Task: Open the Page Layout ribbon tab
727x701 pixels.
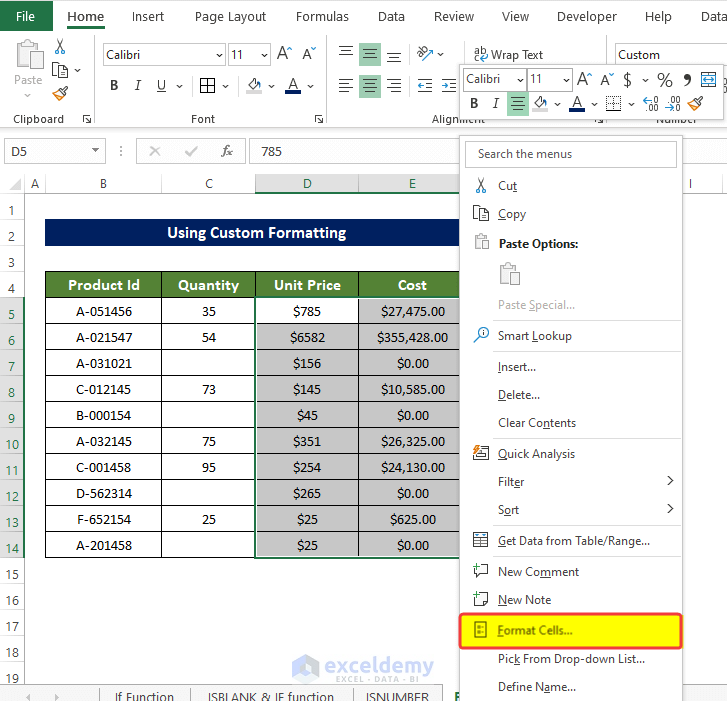Action: coord(230,16)
